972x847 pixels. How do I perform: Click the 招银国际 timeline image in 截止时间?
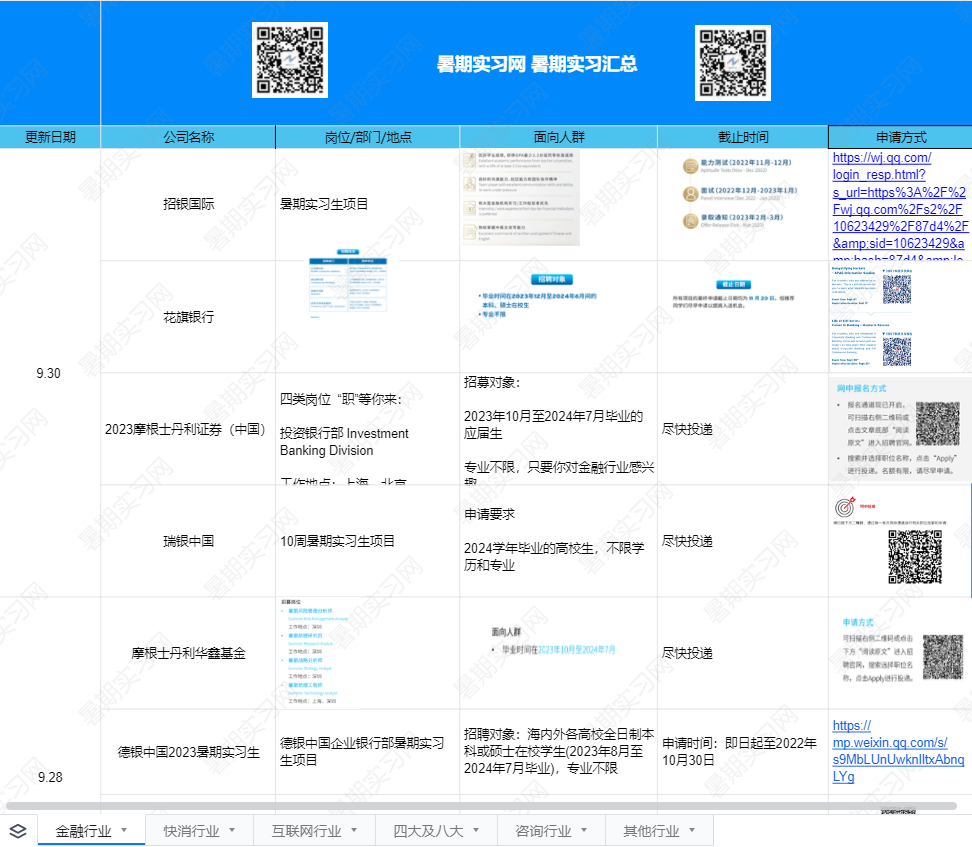pyautogui.click(x=740, y=193)
